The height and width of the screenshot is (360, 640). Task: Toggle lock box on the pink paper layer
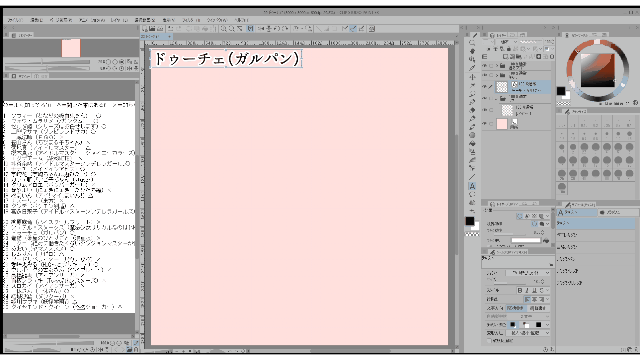coord(491,123)
